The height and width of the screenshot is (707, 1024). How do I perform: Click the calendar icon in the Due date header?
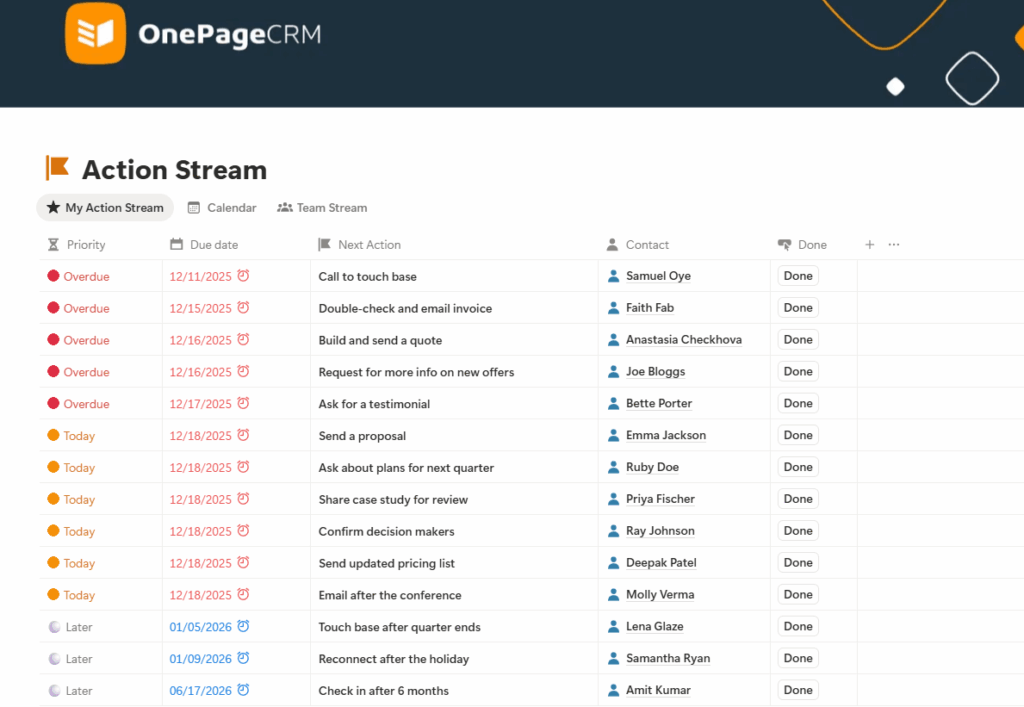click(x=176, y=244)
